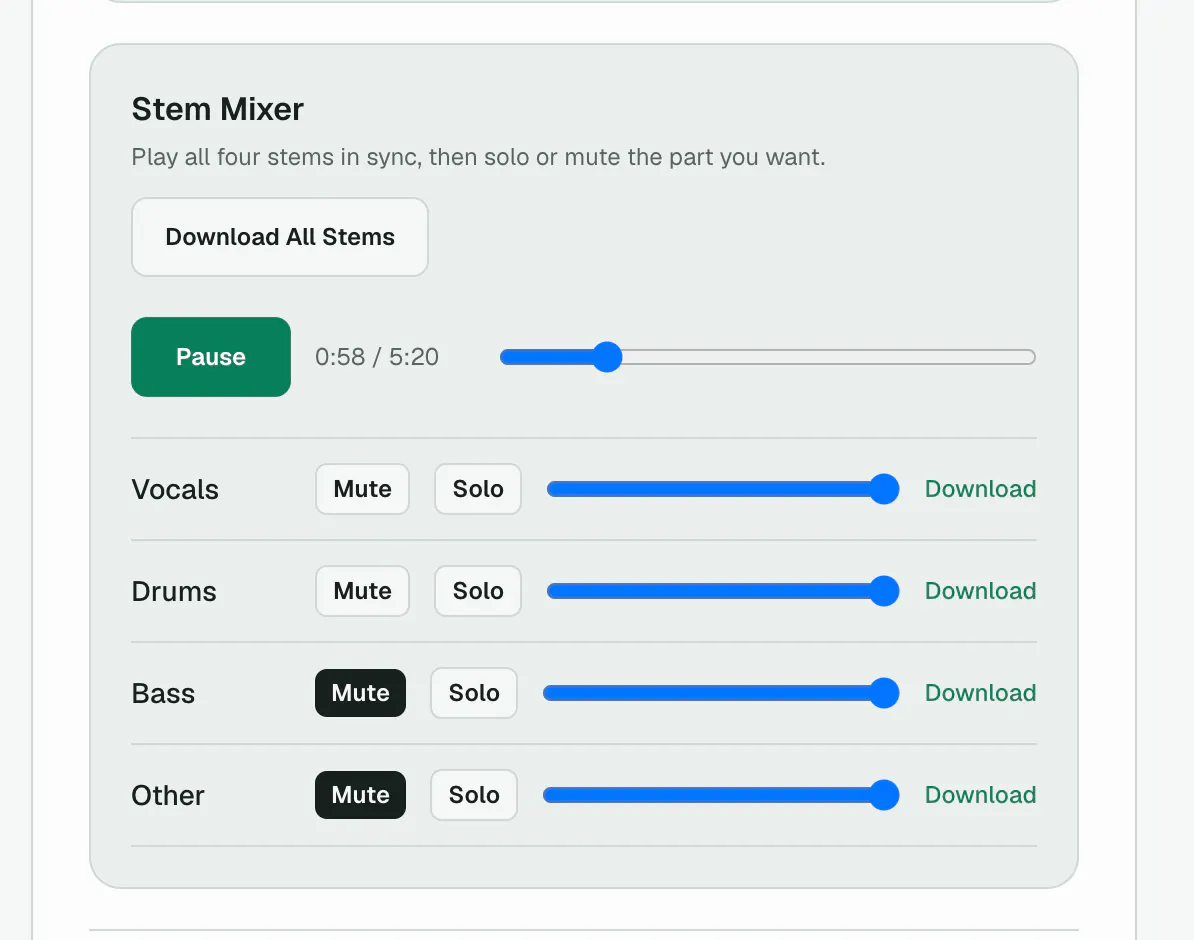Solo the Other stem
1194x940 pixels.
474,795
